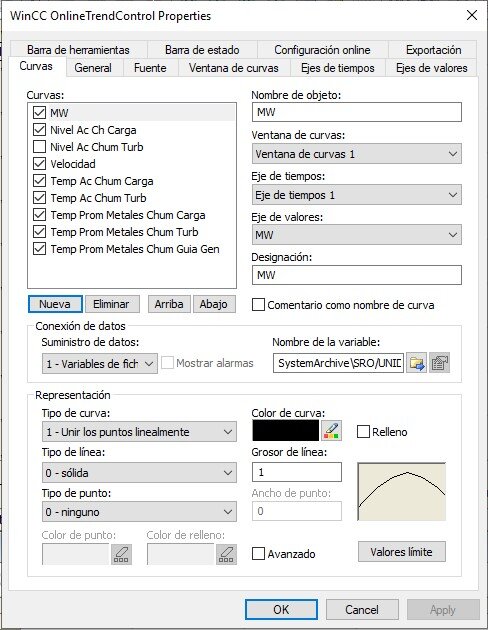This screenshot has height=630, width=488.
Task: Check Comentario como nombre de curva
Action: [x=258, y=305]
